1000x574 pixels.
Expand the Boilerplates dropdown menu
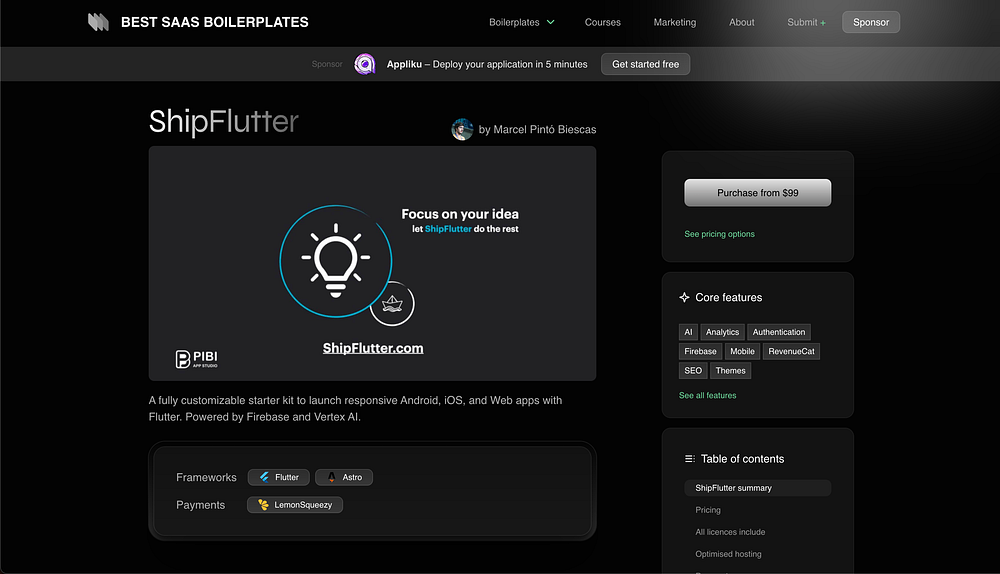[521, 22]
